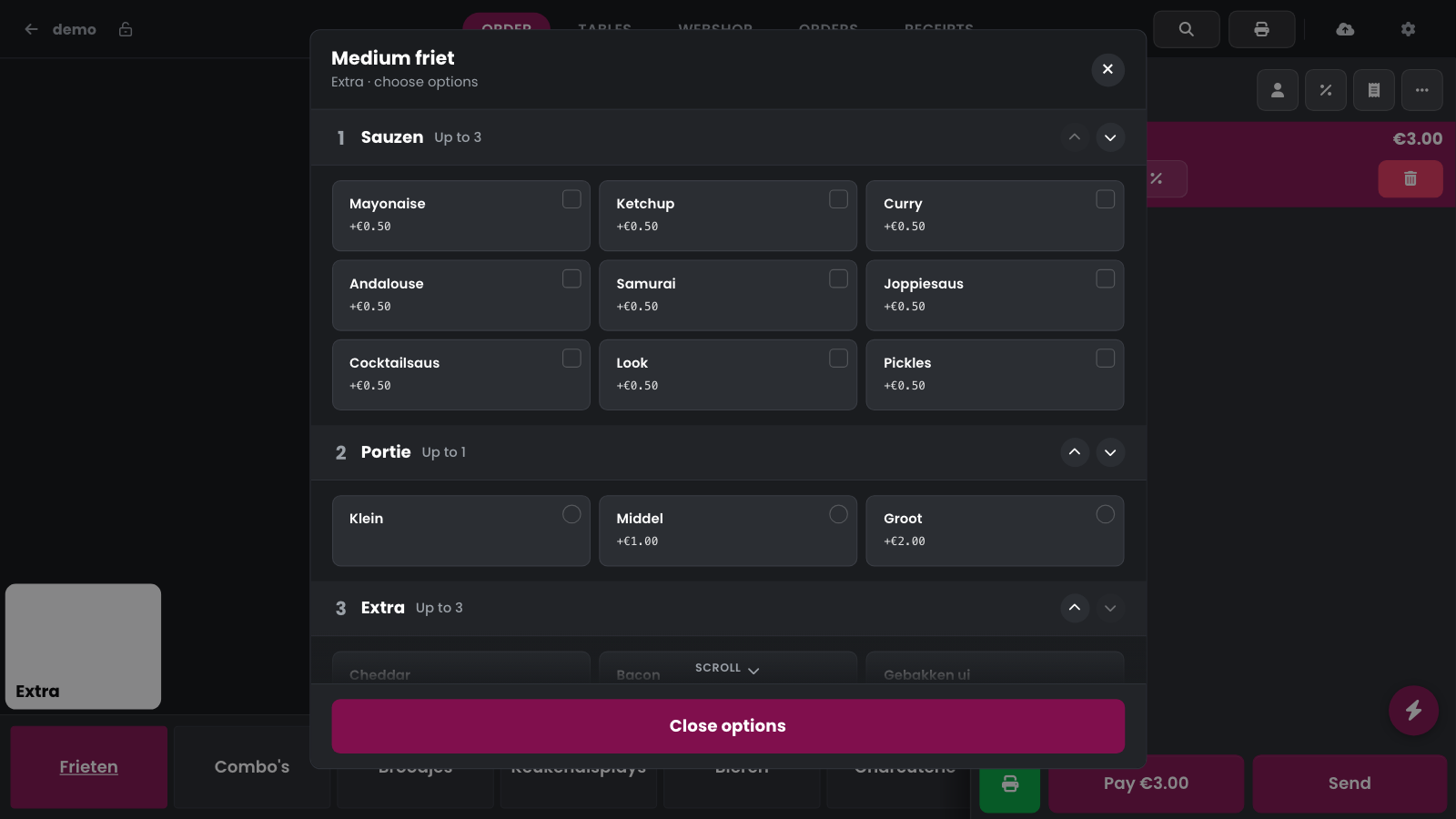Screen dimensions: 1456x819
Task: Click the lock icon next to demo
Action: click(x=126, y=29)
